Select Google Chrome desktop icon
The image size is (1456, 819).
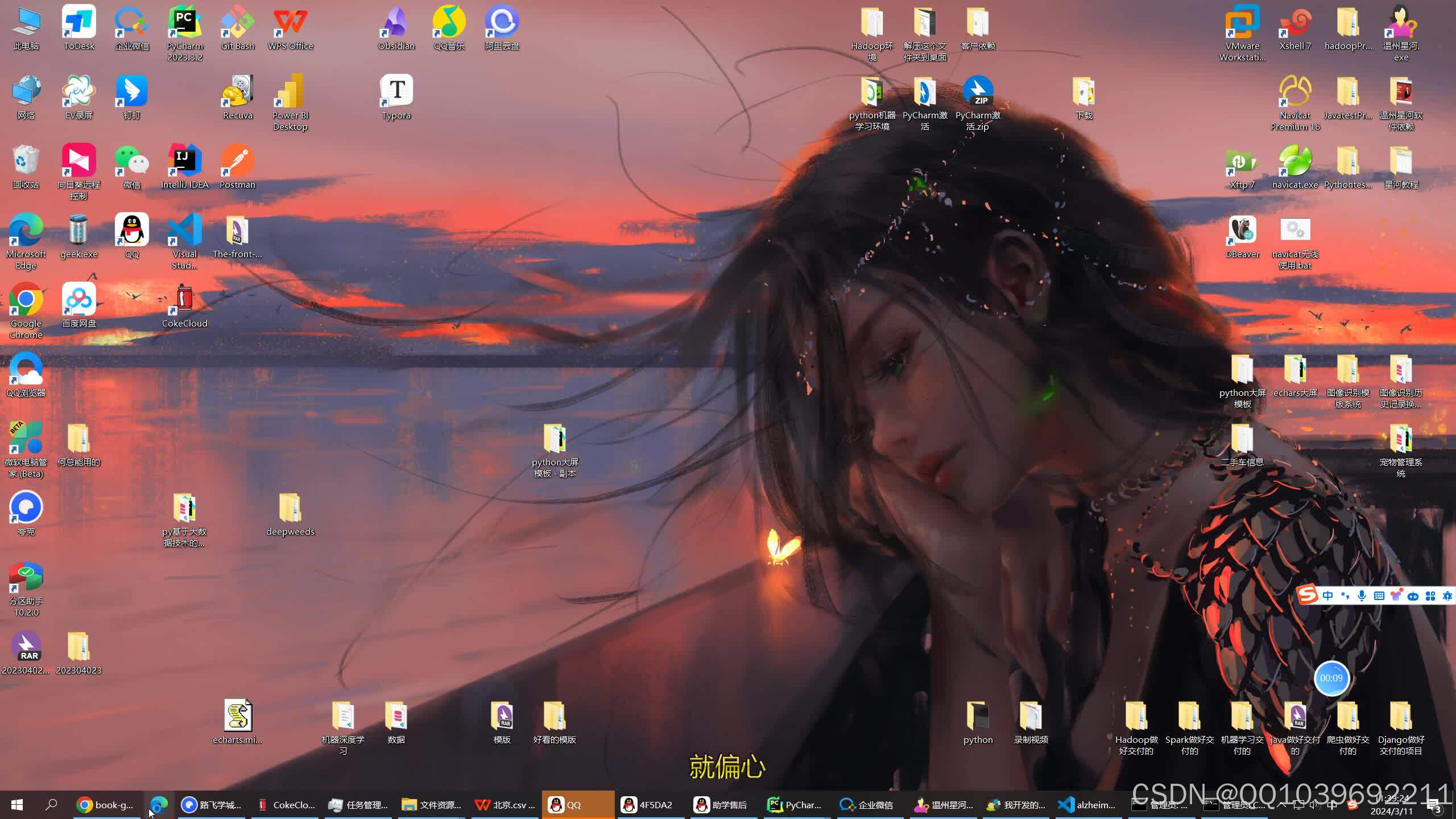point(26,311)
